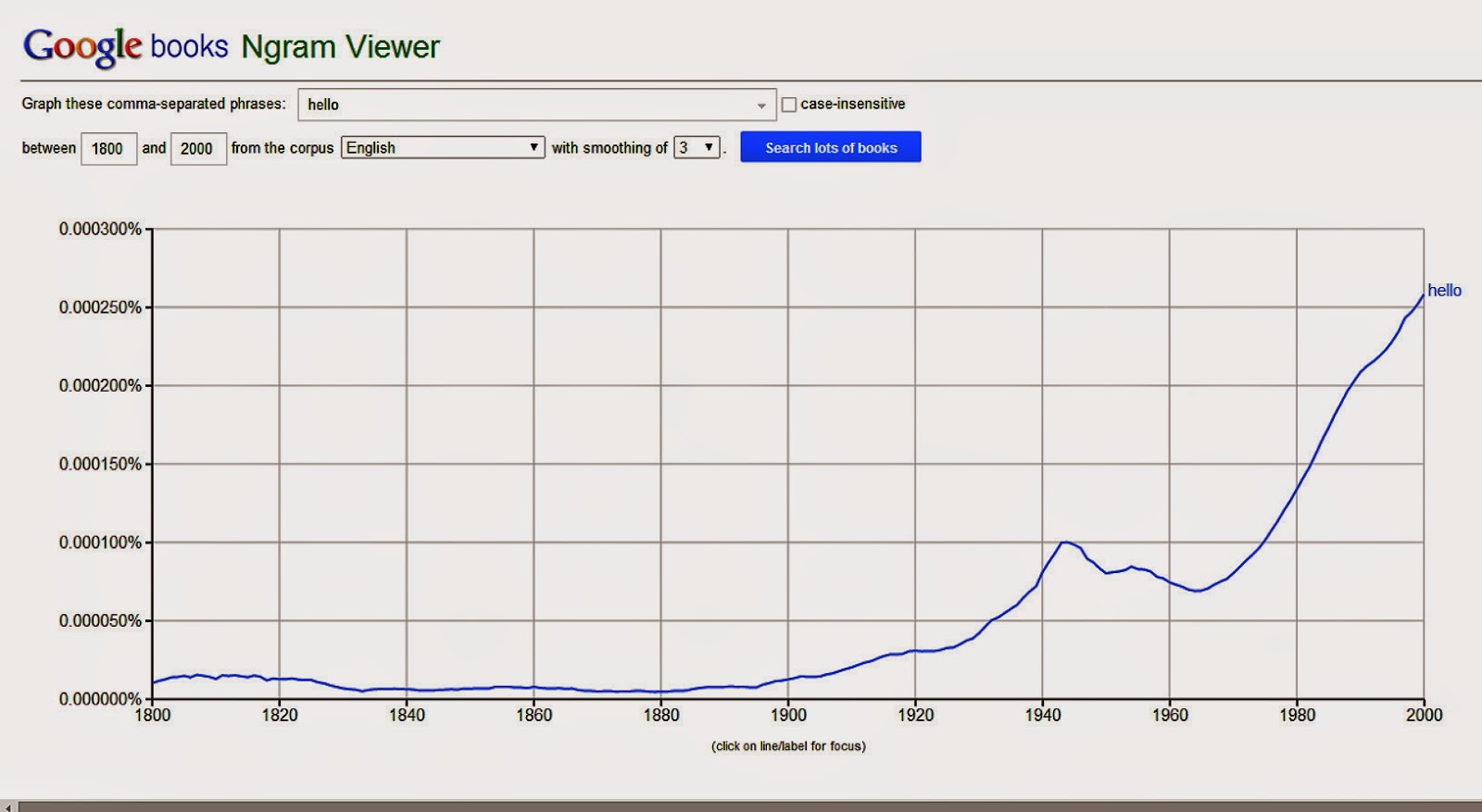Click y-axis label 0.000050%
The image size is (1482, 812).
click(100, 620)
